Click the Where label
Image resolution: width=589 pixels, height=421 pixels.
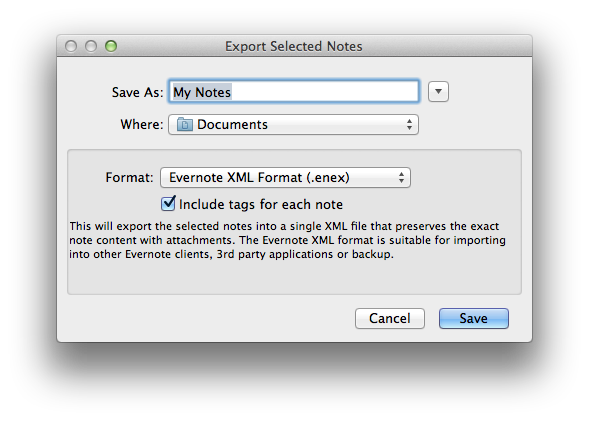click(142, 124)
